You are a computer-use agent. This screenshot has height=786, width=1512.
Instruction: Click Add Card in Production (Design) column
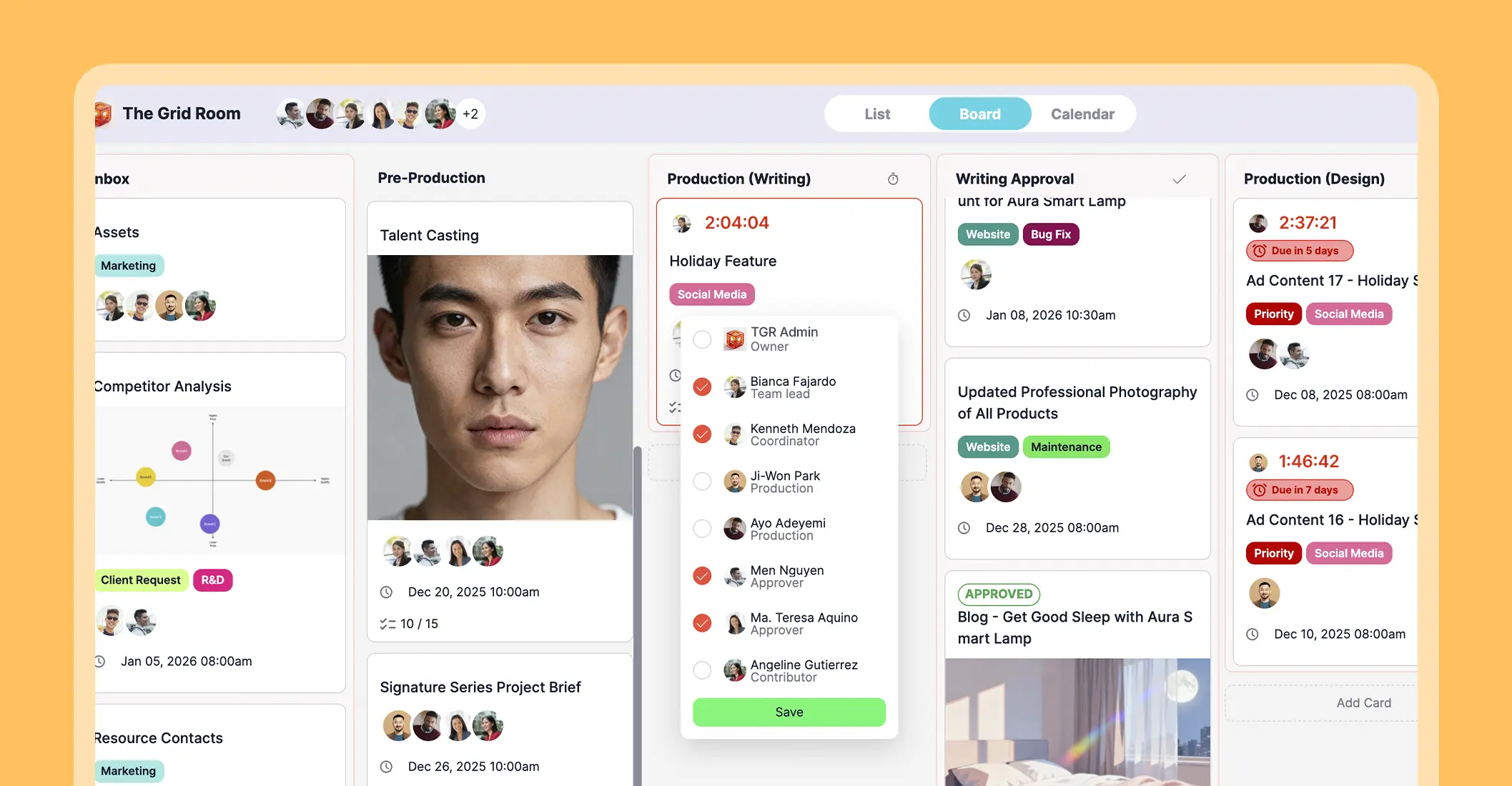(1363, 702)
